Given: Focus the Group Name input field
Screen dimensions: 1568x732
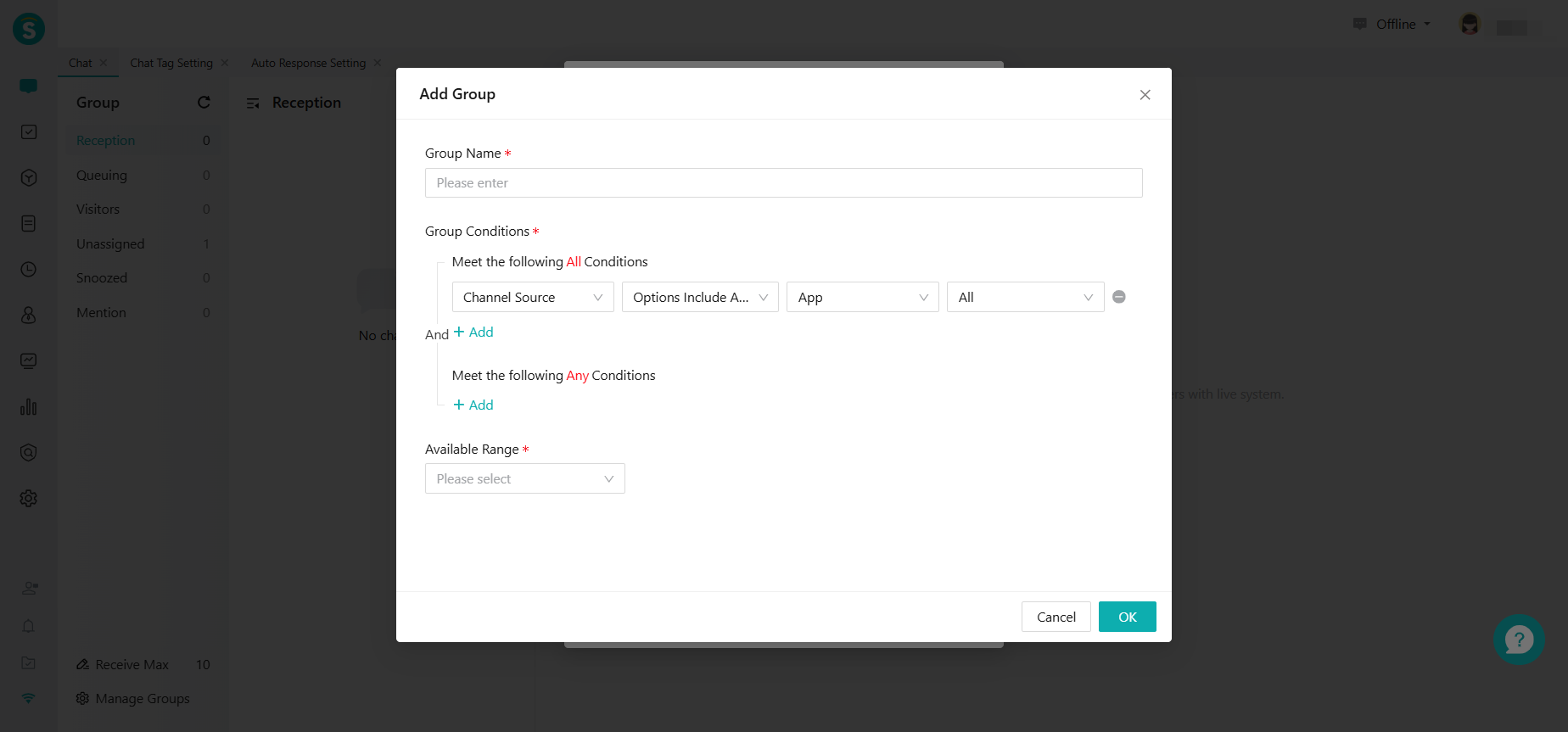Looking at the screenshot, I should [782, 183].
